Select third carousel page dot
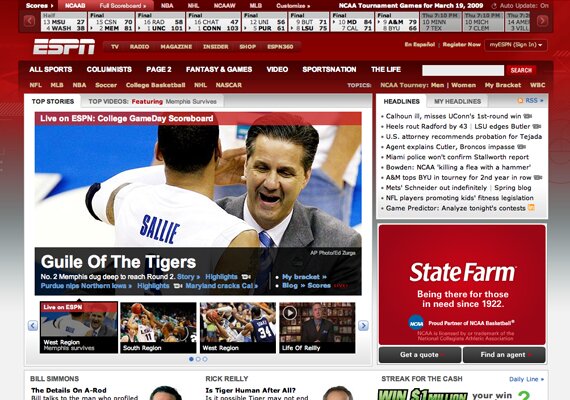The height and width of the screenshot is (400, 570). [205, 359]
